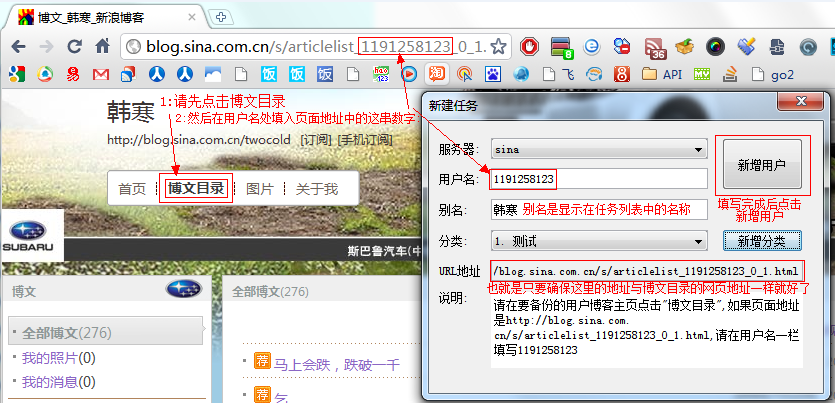Screen dimensions: 835x403
Task: Click the stacked bars extension with badge 8
Action: click(x=561, y=48)
